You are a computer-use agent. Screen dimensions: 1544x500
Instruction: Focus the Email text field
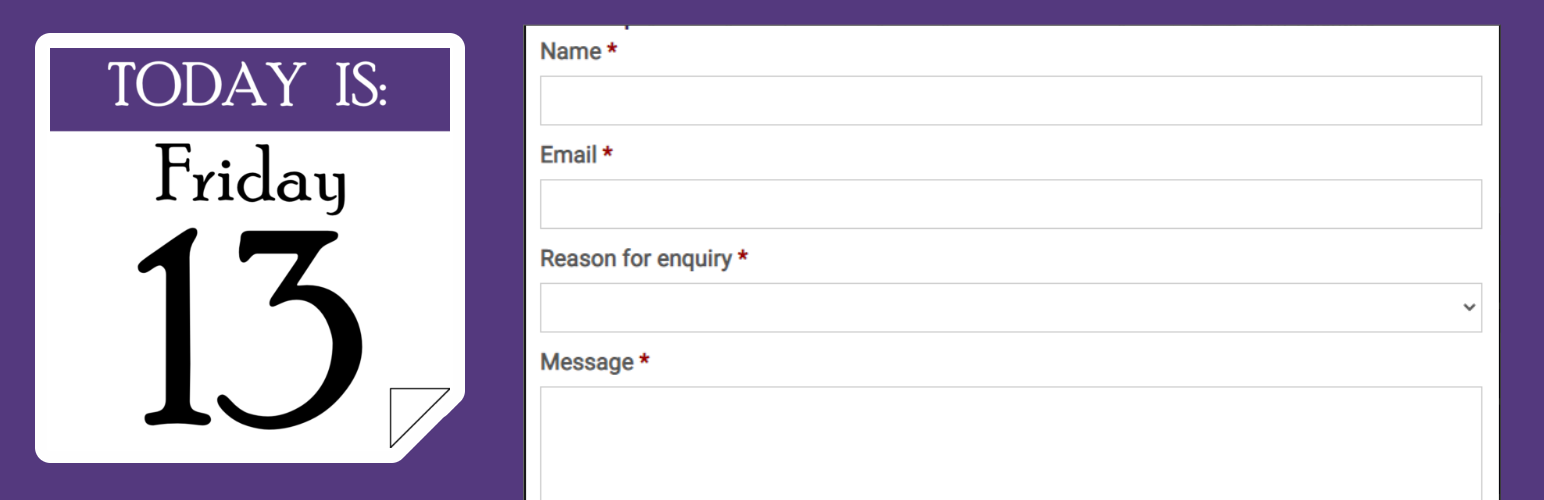[x=1010, y=204]
